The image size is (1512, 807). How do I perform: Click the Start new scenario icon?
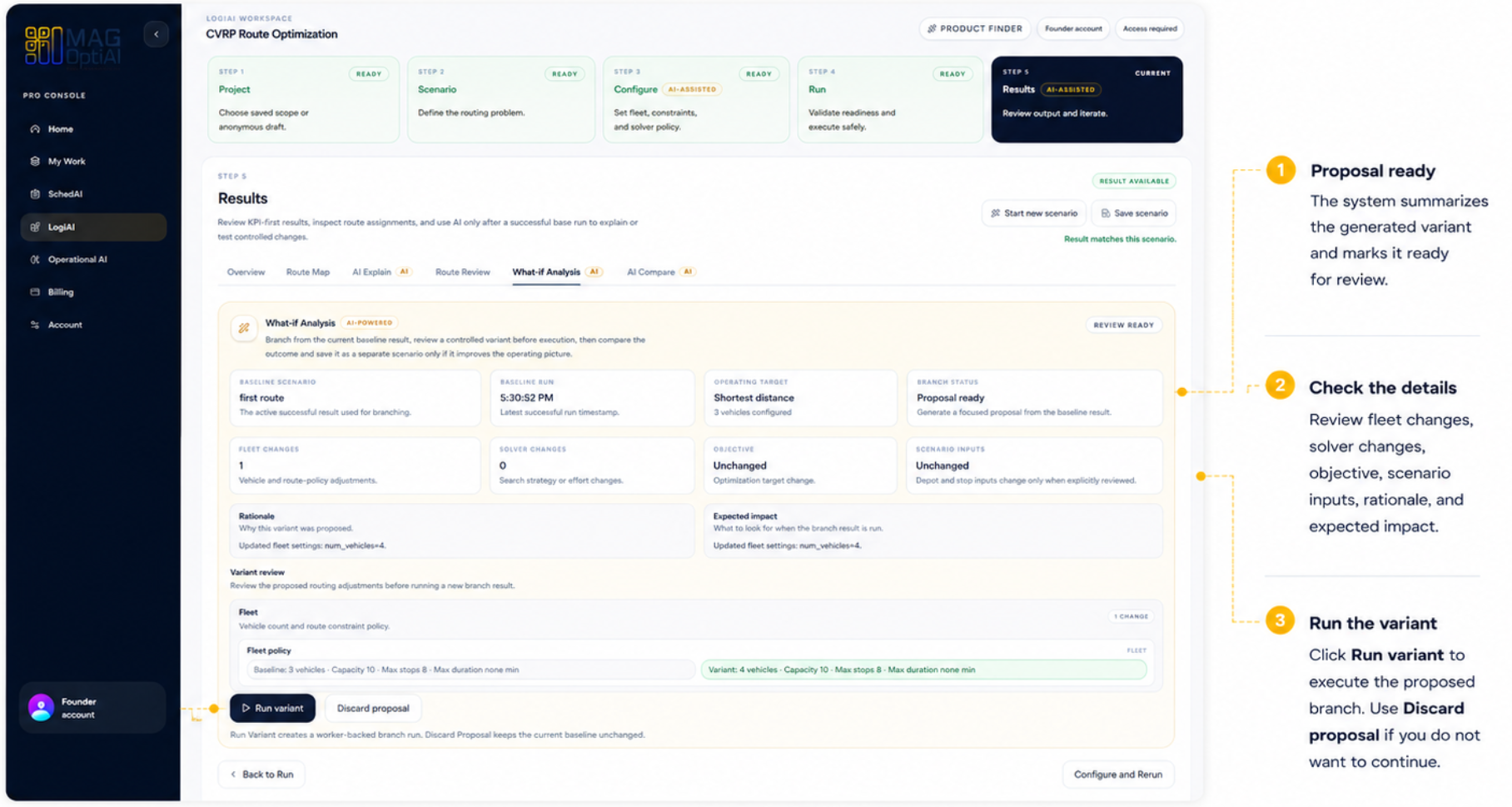995,213
